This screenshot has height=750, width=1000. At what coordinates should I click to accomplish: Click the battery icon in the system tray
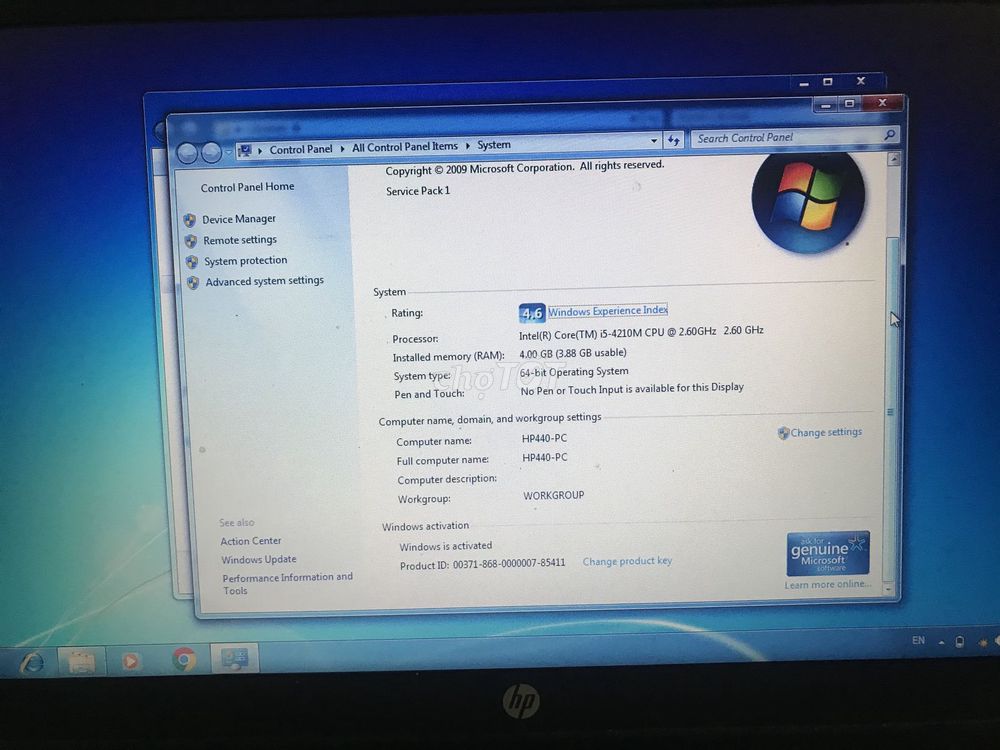click(959, 642)
